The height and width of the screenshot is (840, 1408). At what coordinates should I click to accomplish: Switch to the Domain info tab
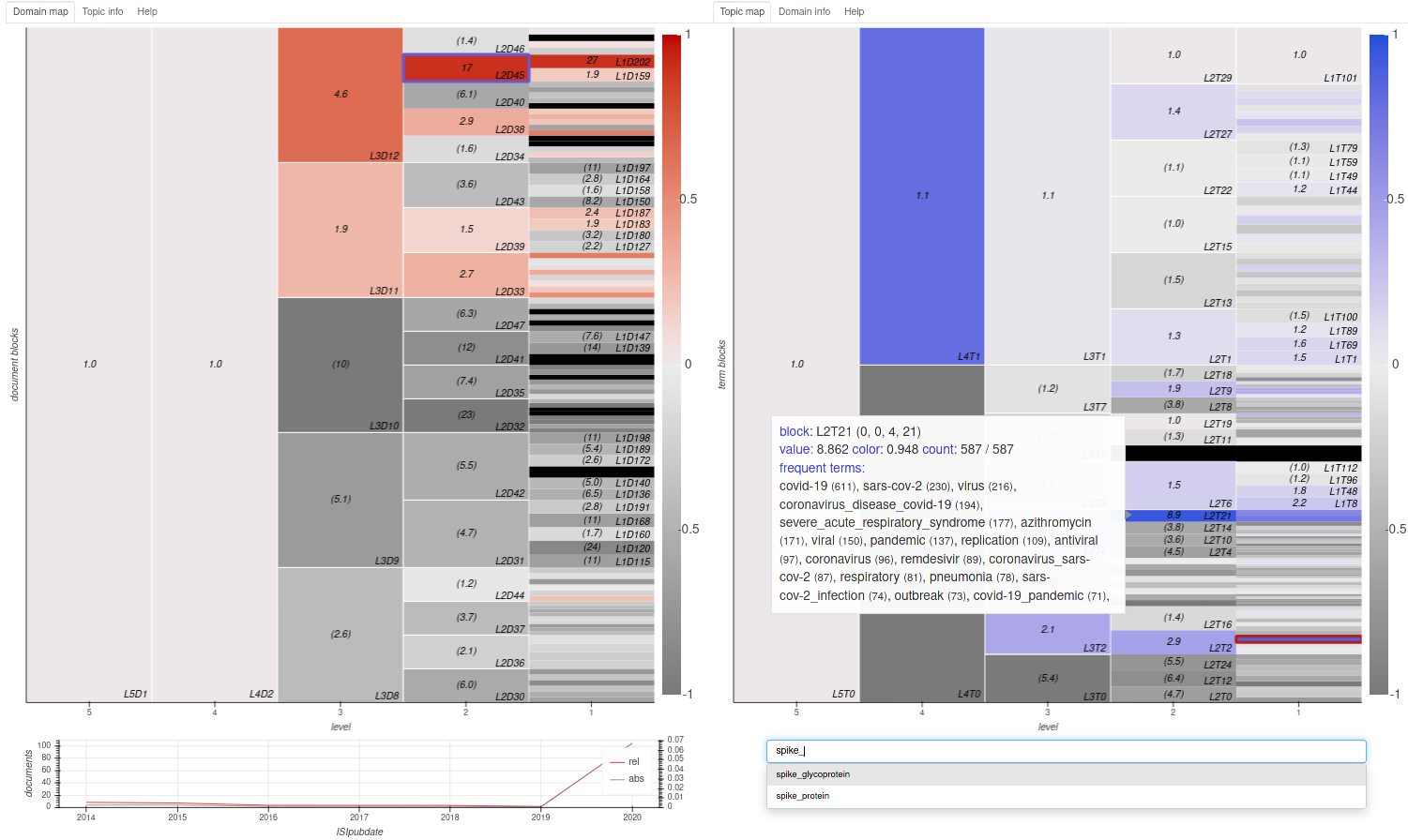[x=804, y=11]
